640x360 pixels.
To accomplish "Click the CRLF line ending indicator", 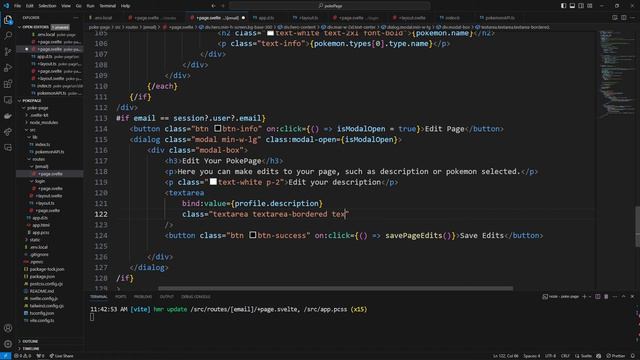I will click(x=565, y=356).
